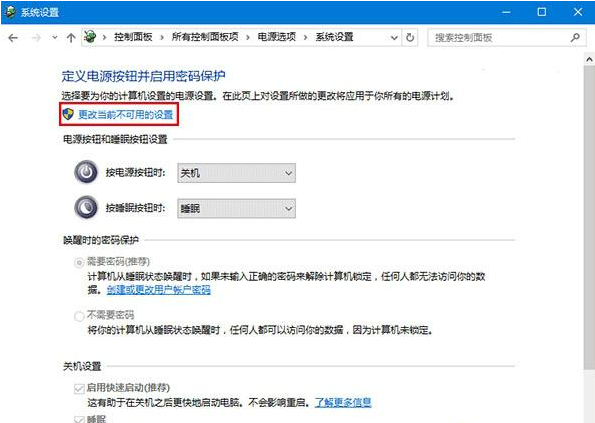
Task: Click the vertical scrollbar thumb
Action: [589, 217]
